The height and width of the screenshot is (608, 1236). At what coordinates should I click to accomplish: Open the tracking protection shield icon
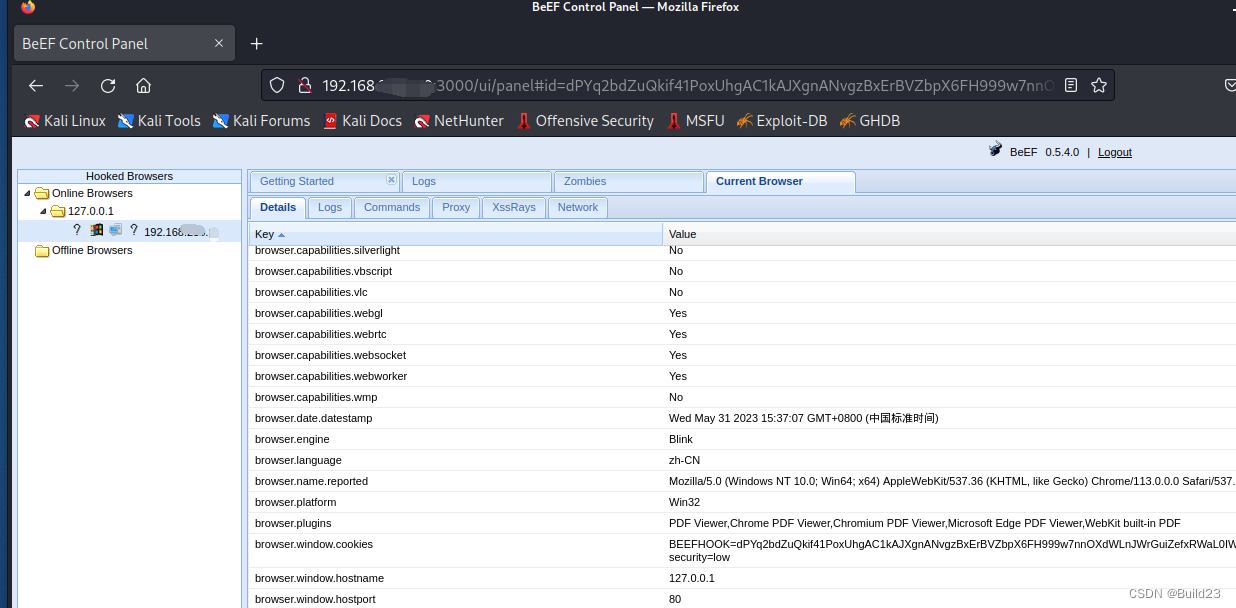278,85
